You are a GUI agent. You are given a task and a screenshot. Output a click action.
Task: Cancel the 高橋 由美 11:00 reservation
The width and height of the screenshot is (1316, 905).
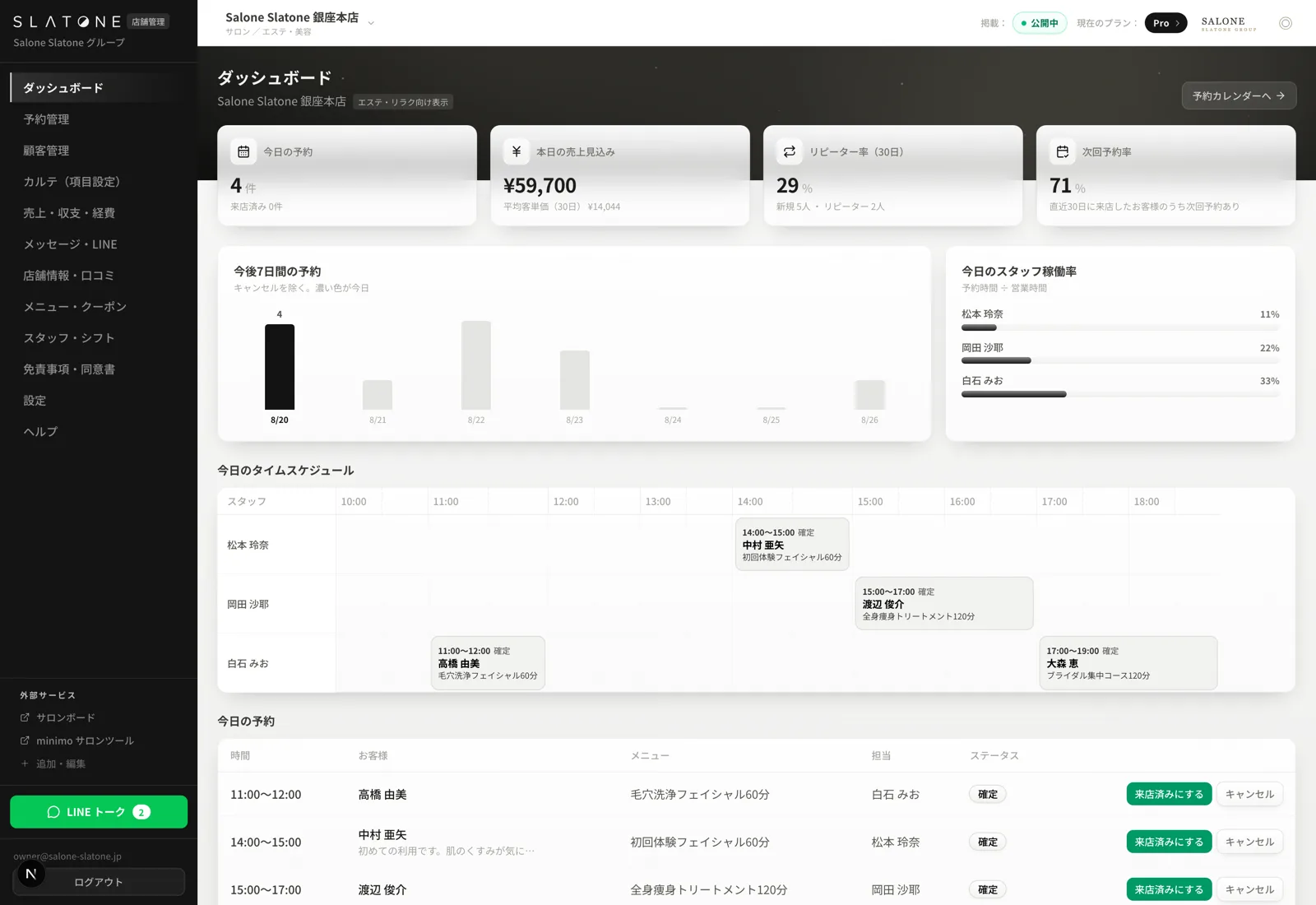pyautogui.click(x=1249, y=794)
